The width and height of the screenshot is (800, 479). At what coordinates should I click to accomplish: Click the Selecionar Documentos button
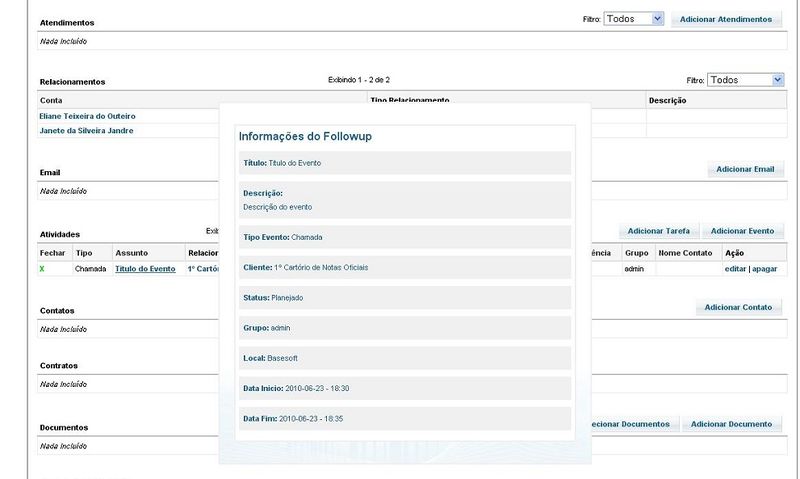(629, 424)
